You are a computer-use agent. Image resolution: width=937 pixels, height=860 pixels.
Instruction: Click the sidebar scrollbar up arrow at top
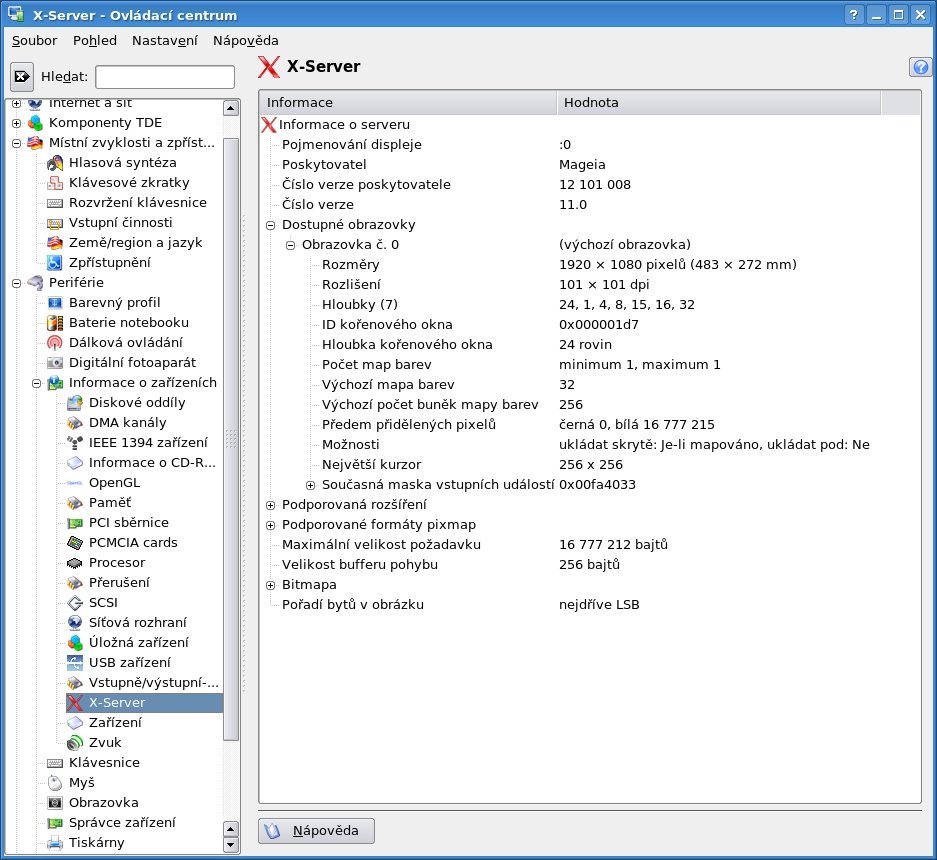[231, 108]
